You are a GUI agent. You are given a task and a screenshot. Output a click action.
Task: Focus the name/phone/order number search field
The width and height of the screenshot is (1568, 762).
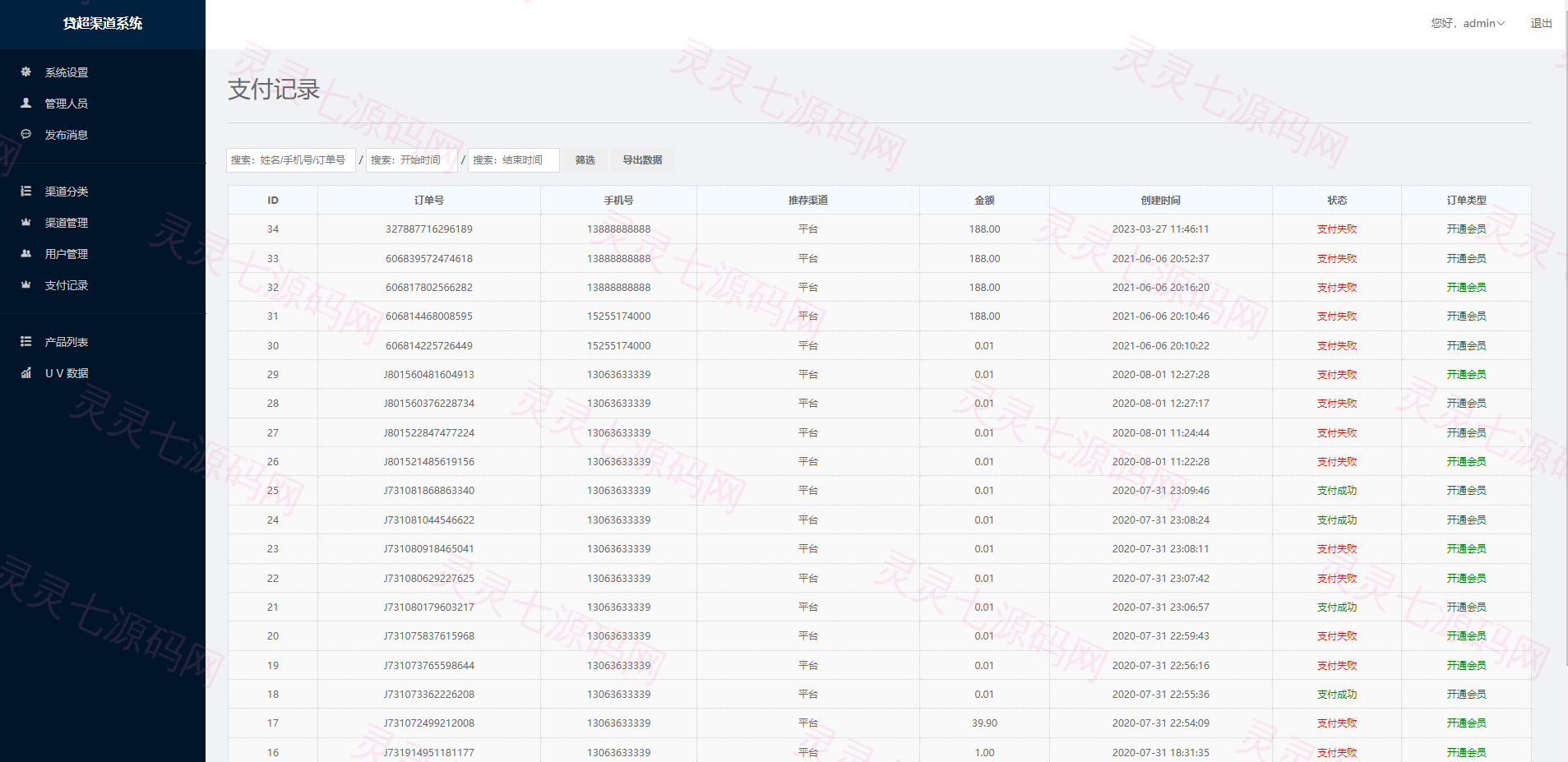[291, 160]
